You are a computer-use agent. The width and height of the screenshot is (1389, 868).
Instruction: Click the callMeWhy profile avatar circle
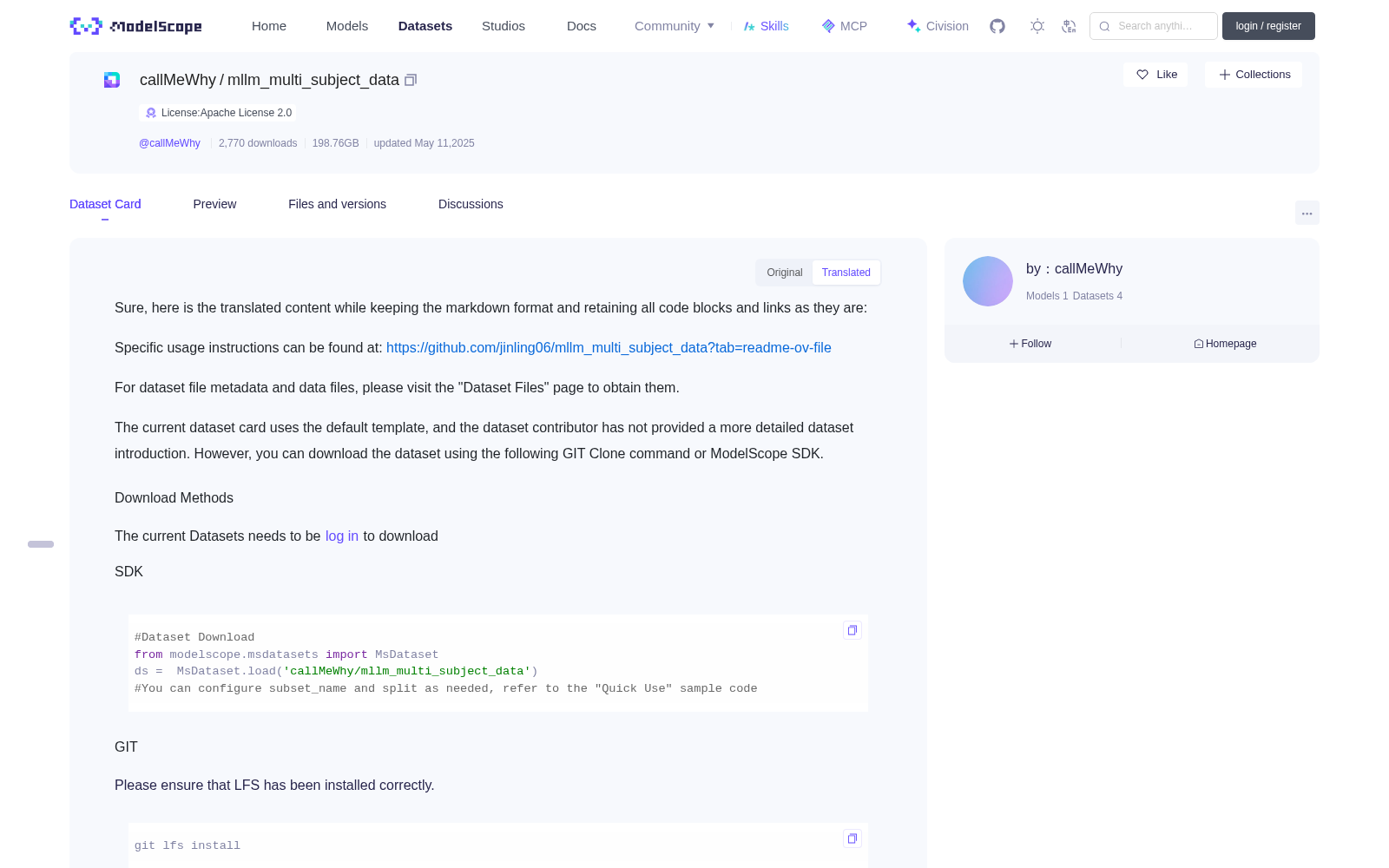(988, 281)
